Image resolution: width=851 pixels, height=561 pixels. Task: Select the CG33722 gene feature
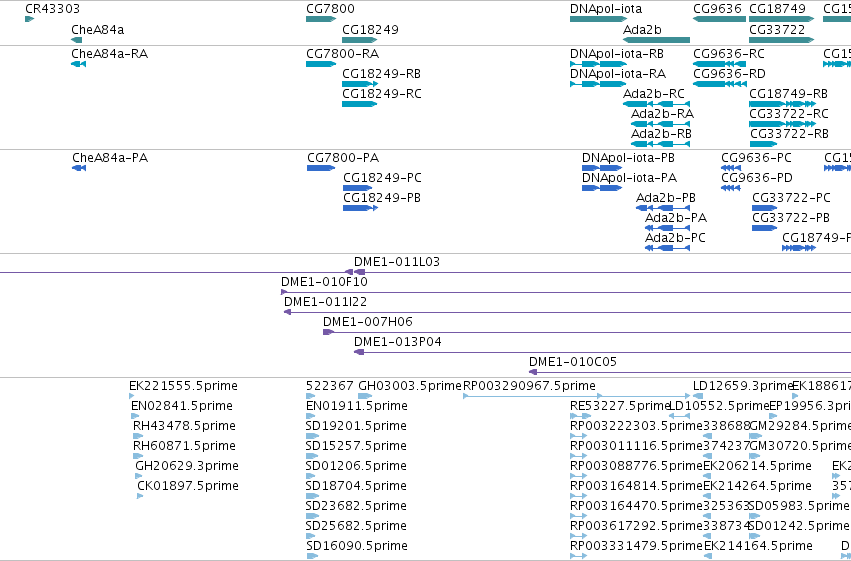tap(782, 40)
